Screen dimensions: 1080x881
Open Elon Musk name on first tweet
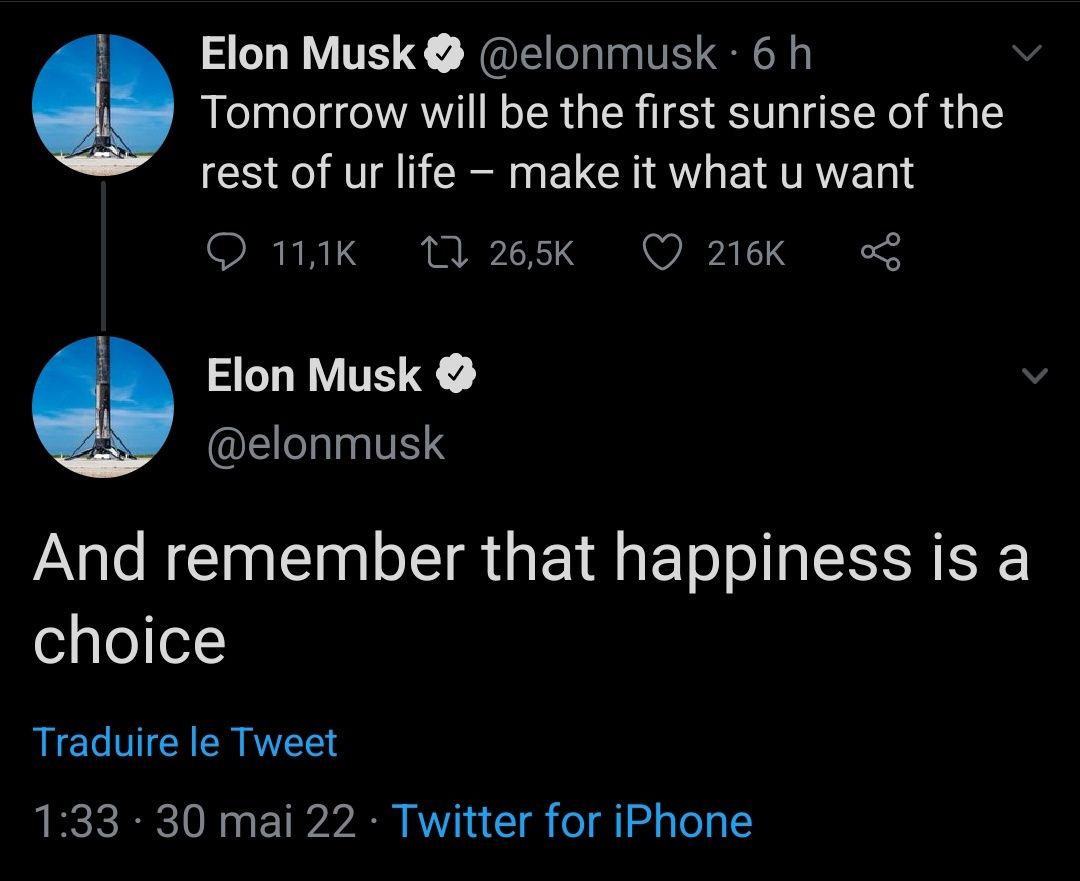pos(308,55)
